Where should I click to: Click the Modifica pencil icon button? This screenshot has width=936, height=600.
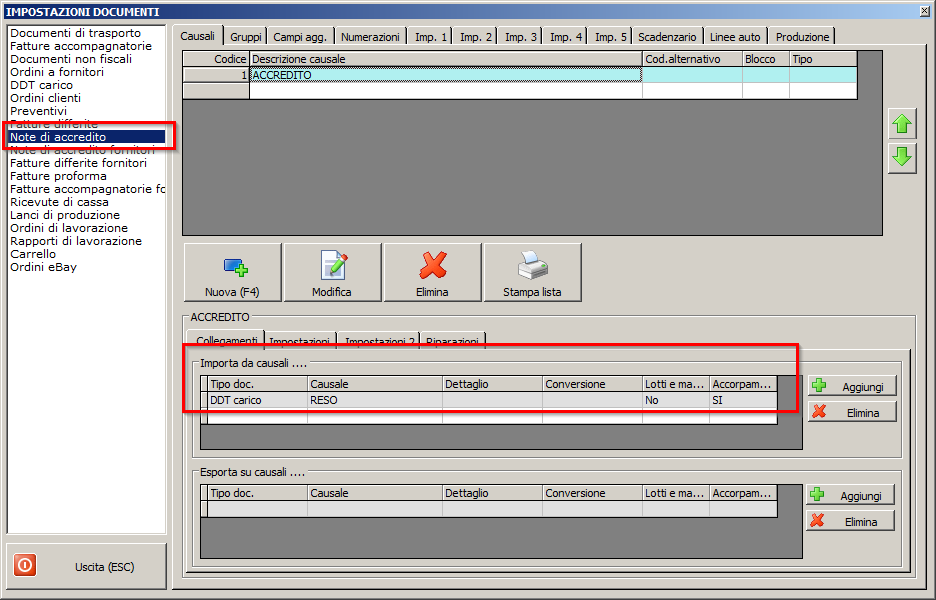(x=332, y=272)
